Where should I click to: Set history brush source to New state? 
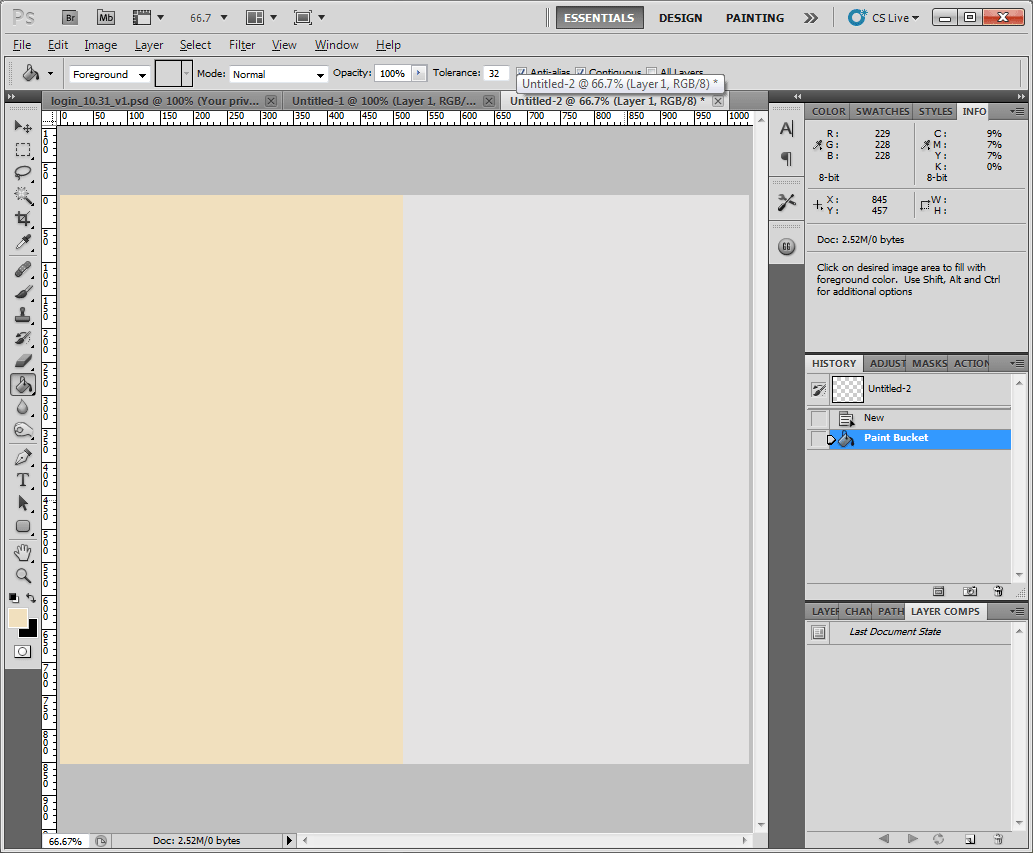point(818,418)
